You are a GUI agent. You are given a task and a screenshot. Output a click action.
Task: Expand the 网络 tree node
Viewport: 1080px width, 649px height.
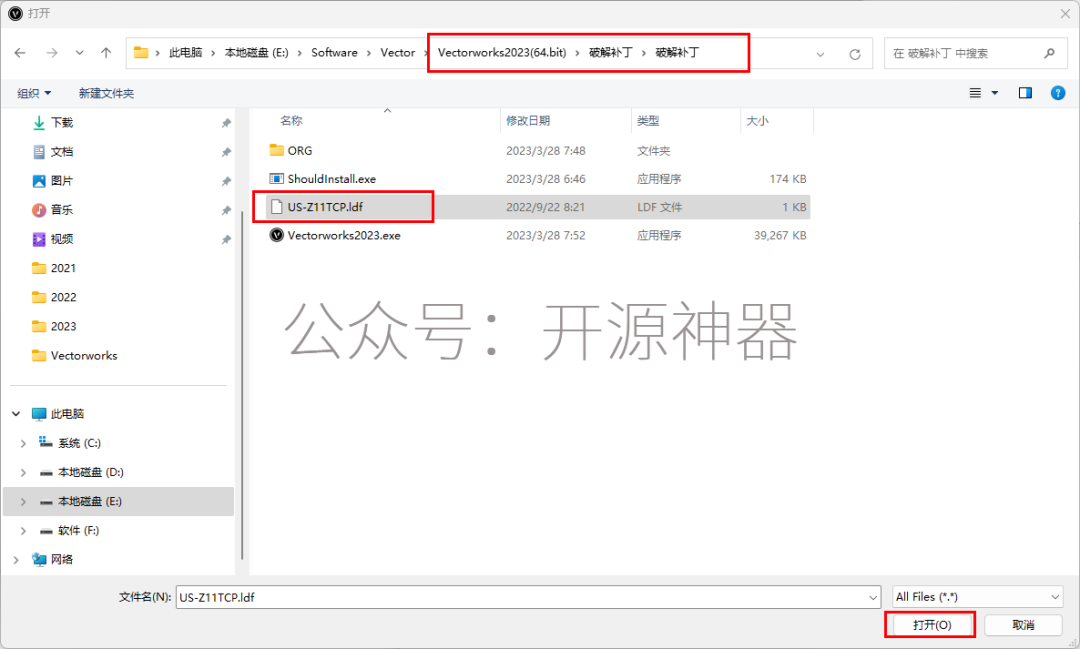pos(16,559)
